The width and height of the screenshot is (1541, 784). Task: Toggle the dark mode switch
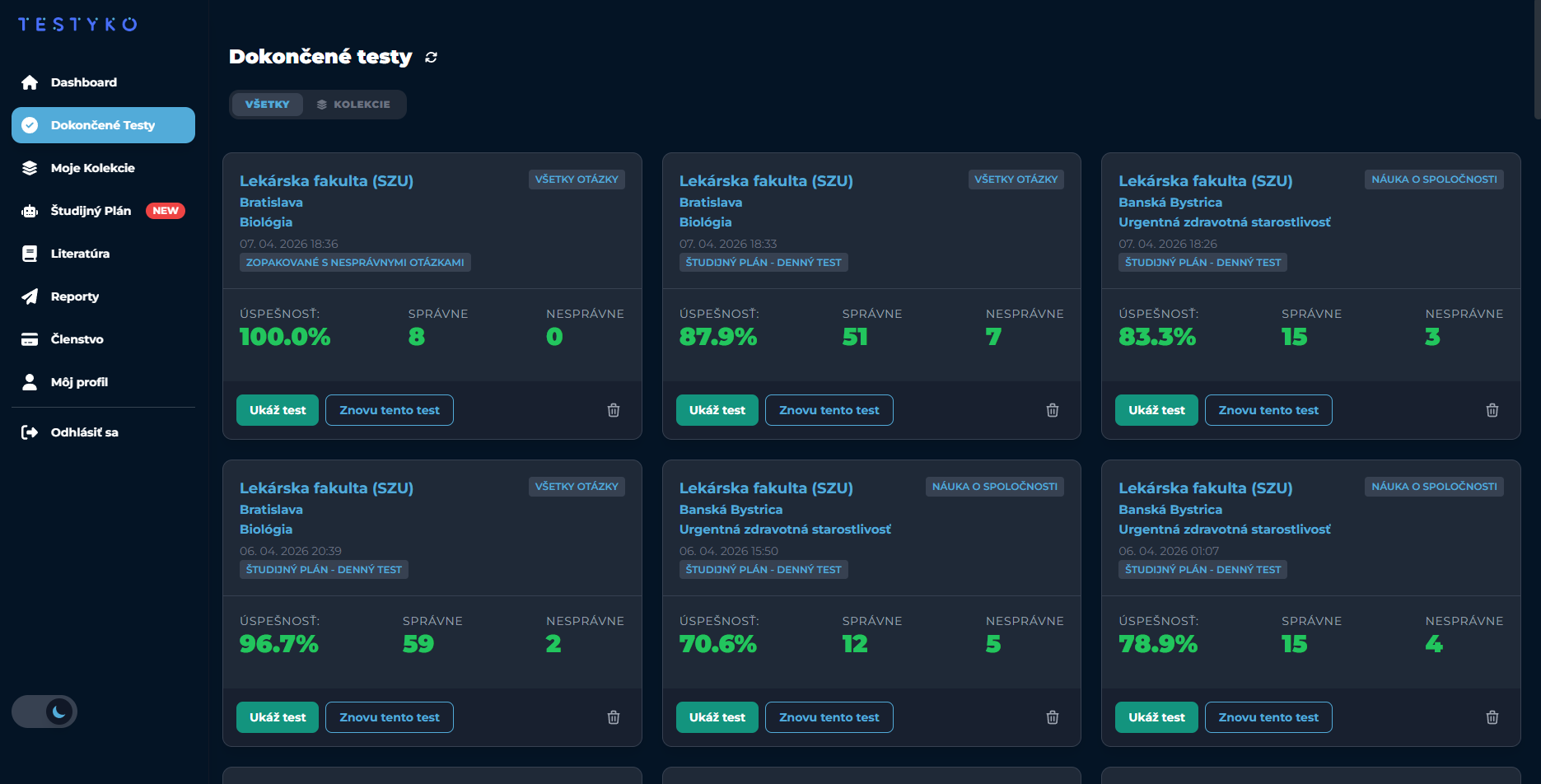pos(44,712)
